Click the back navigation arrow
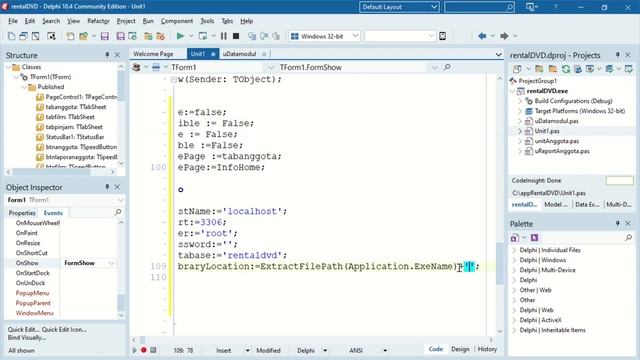Screen dimensions: 640x360 [482, 36]
